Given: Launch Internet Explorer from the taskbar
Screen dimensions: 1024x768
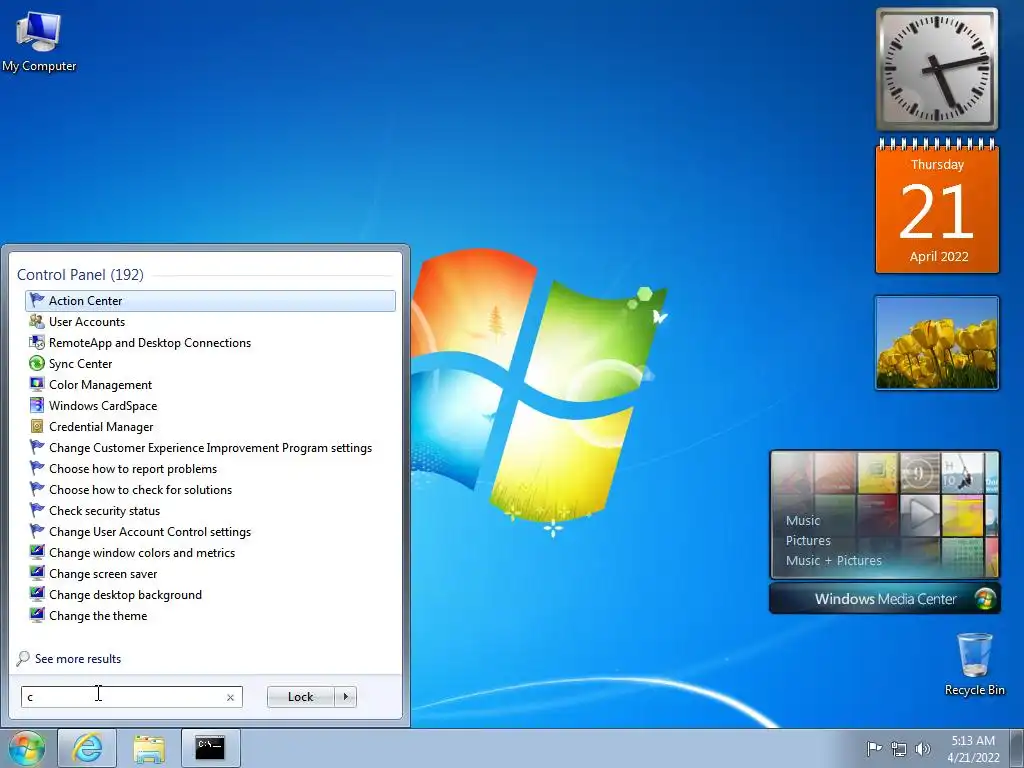Looking at the screenshot, I should pos(87,748).
